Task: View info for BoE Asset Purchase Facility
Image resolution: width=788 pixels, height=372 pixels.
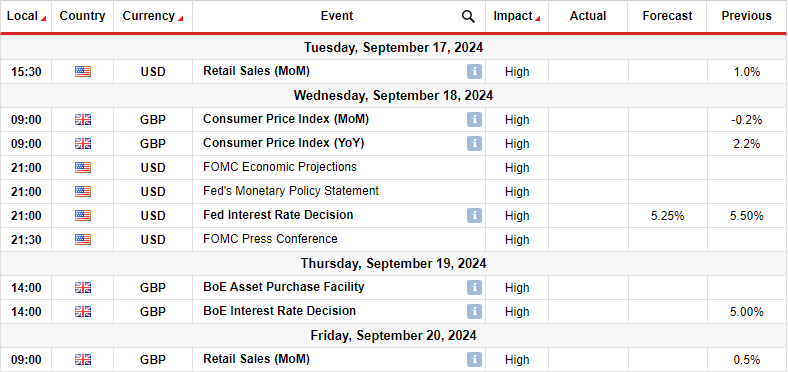Action: click(x=474, y=288)
